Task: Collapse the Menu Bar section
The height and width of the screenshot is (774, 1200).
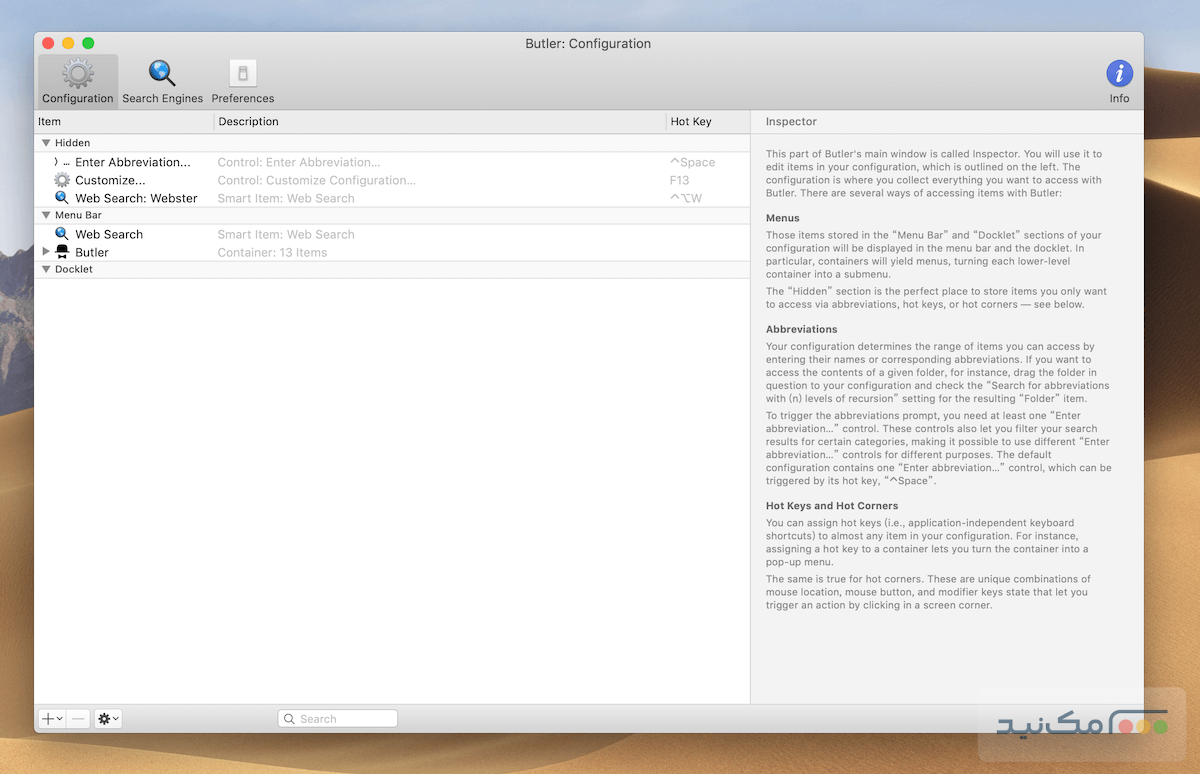Action: pyautogui.click(x=46, y=215)
